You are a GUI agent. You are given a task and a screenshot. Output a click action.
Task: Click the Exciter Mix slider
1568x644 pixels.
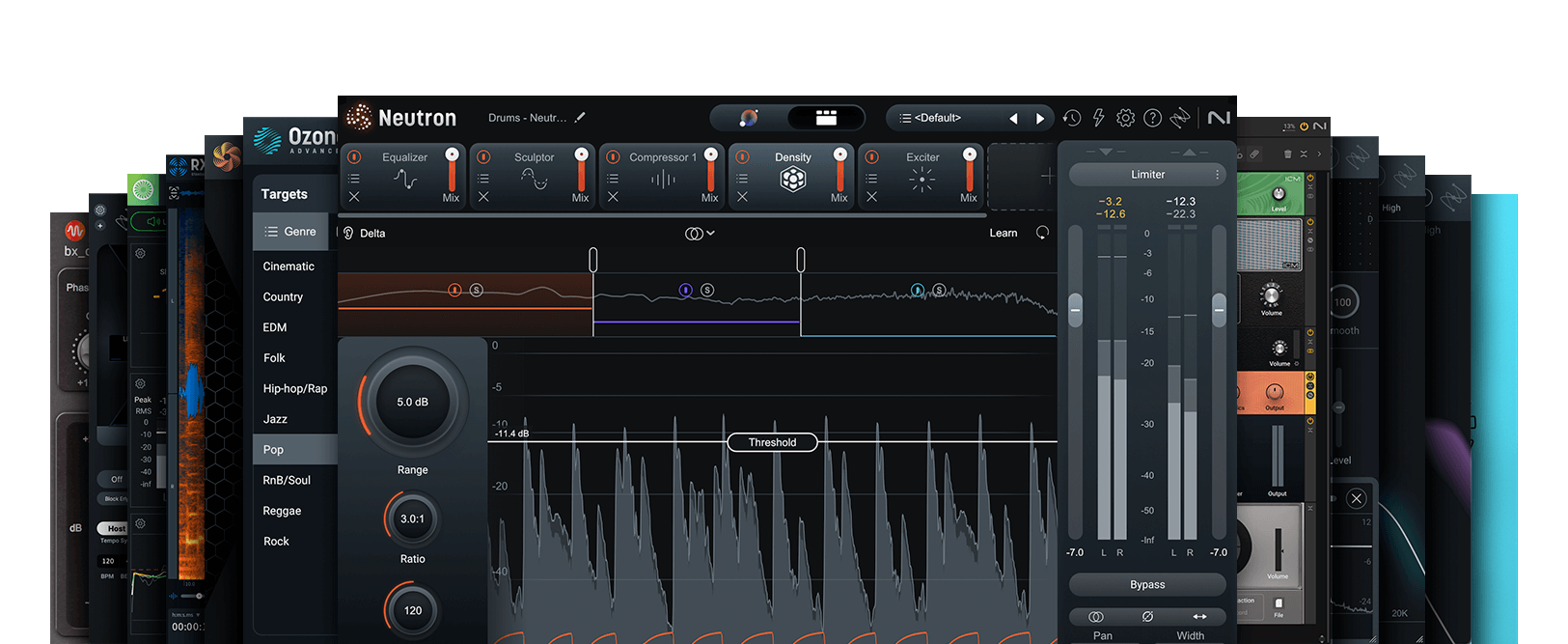pyautogui.click(x=969, y=170)
